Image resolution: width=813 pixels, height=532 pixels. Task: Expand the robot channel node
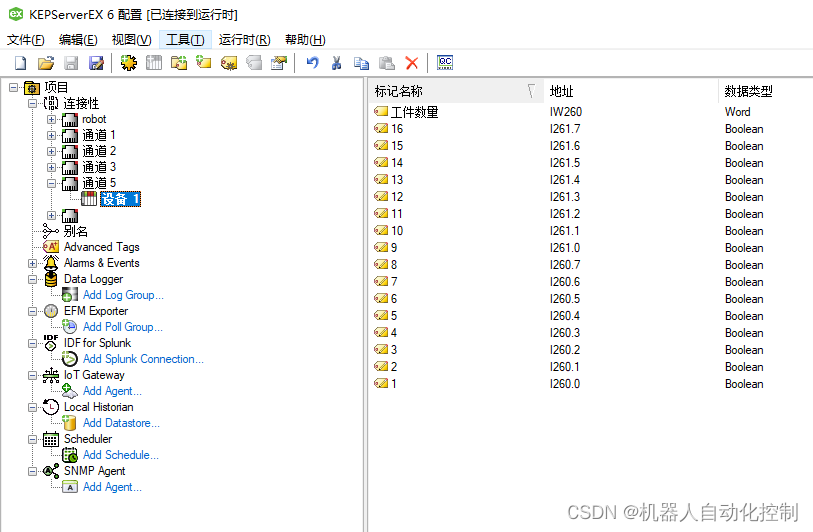tap(51, 119)
